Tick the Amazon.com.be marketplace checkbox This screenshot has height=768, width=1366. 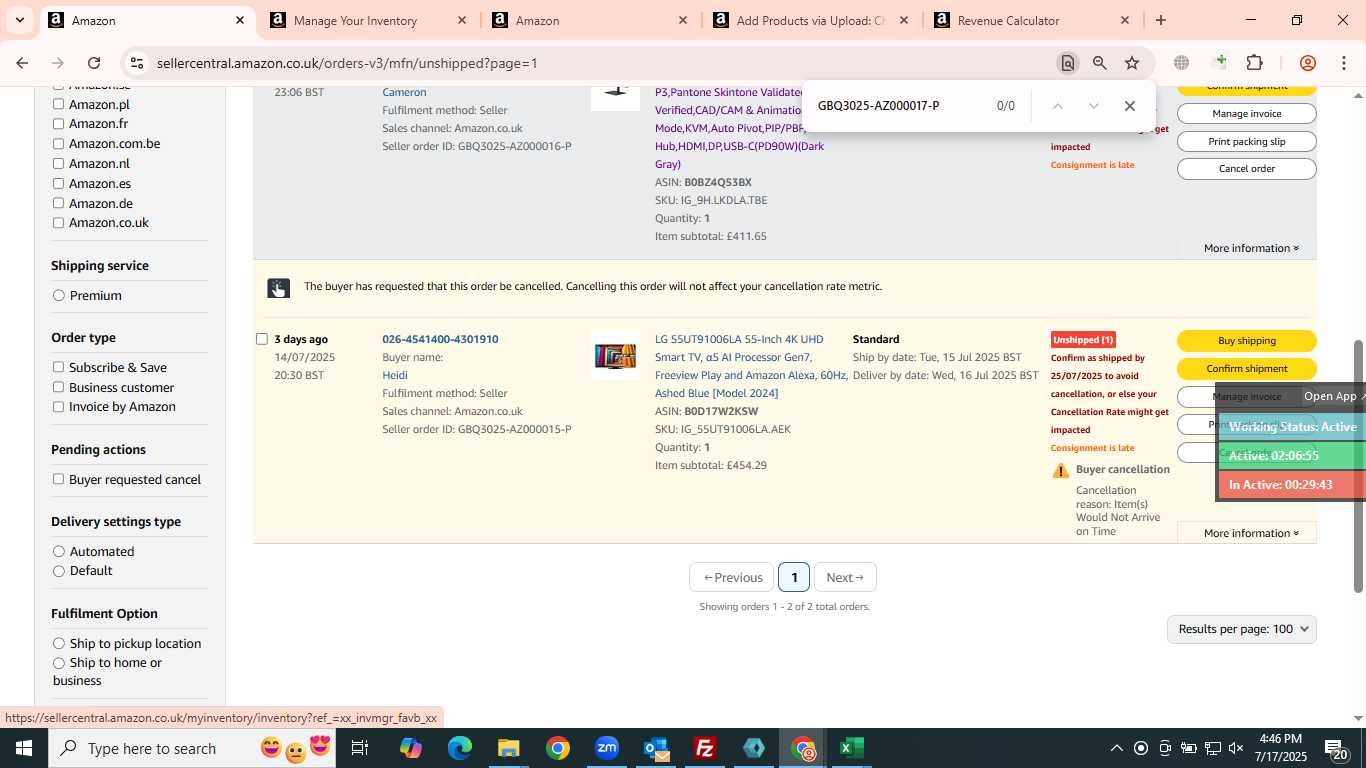[x=58, y=144]
